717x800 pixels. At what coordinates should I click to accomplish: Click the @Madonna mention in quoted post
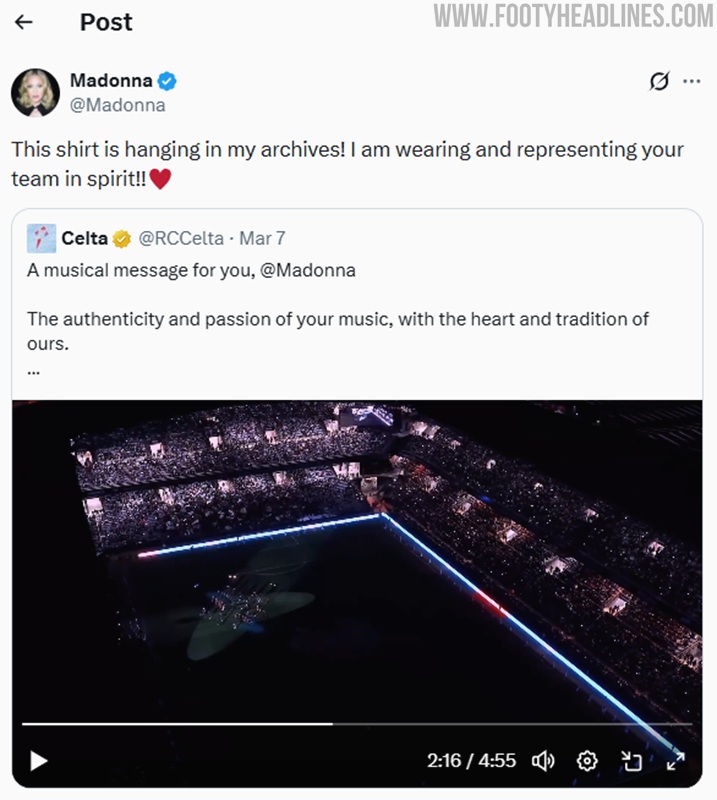[x=308, y=270]
